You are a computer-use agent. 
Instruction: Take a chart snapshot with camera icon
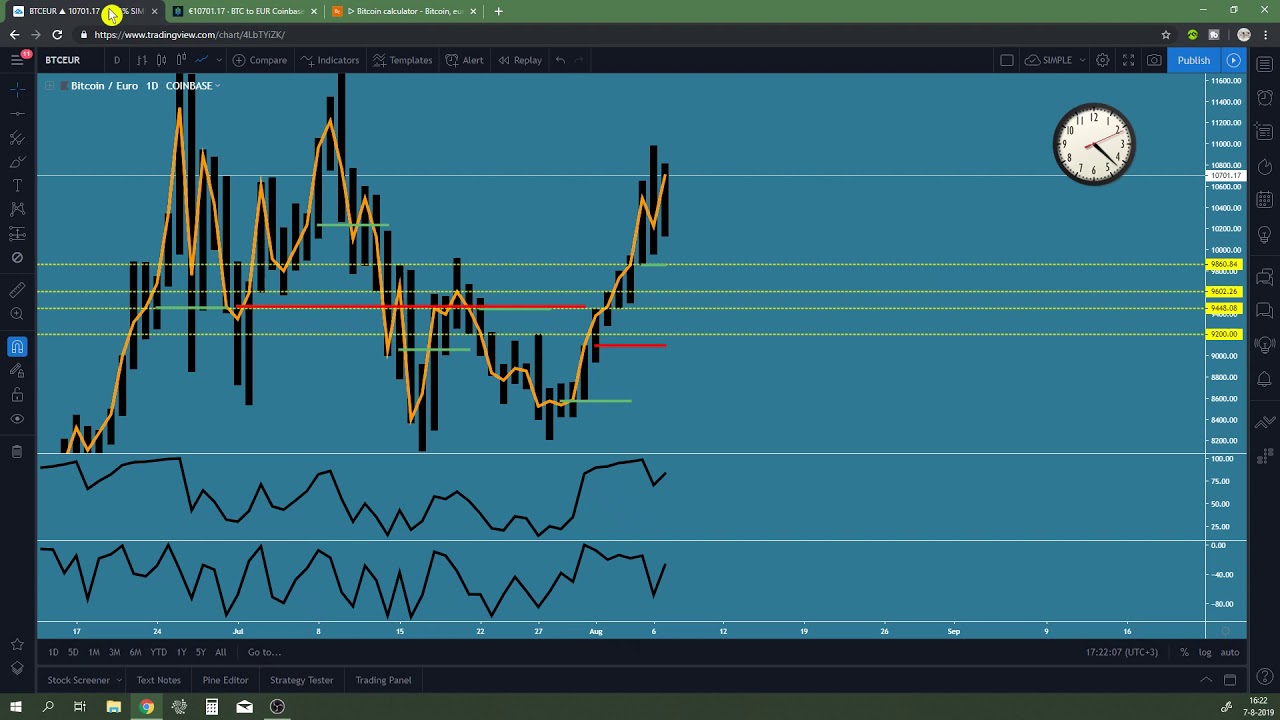pos(1154,60)
